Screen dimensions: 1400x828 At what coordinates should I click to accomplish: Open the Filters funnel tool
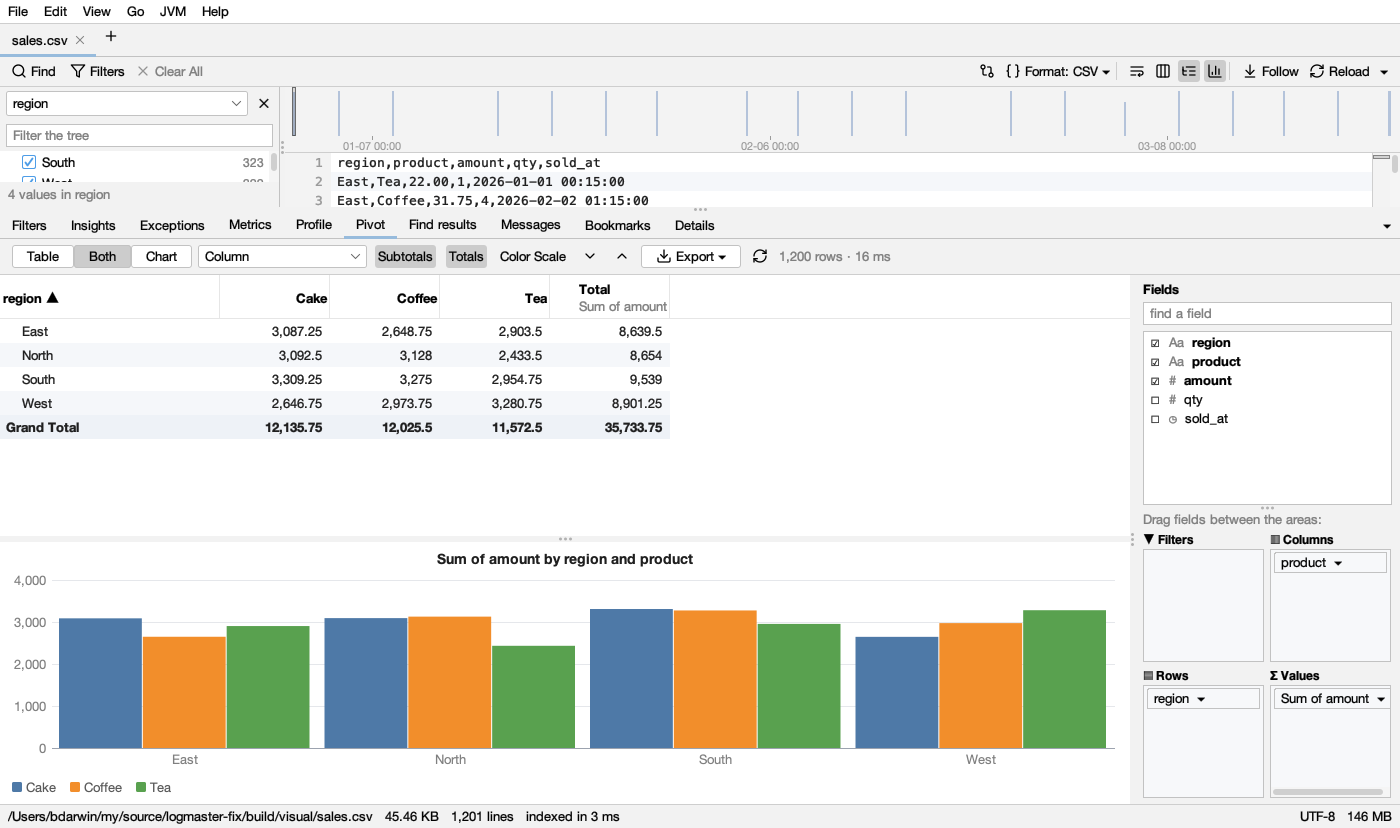coord(97,71)
